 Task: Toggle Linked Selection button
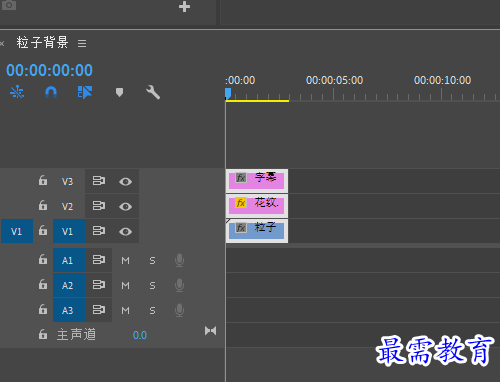85,92
